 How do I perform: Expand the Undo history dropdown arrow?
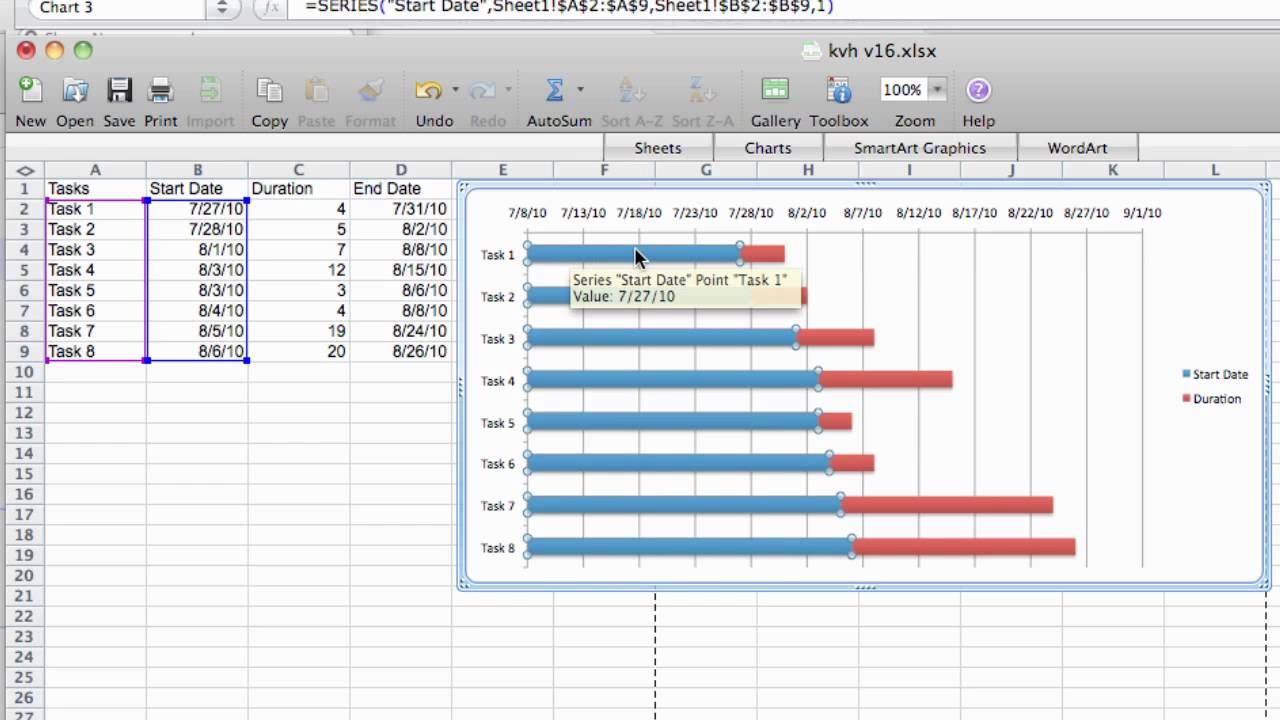(x=455, y=90)
